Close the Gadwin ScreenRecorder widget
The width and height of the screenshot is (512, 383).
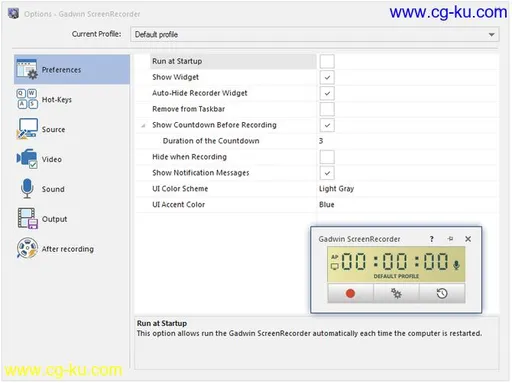pyautogui.click(x=468, y=239)
